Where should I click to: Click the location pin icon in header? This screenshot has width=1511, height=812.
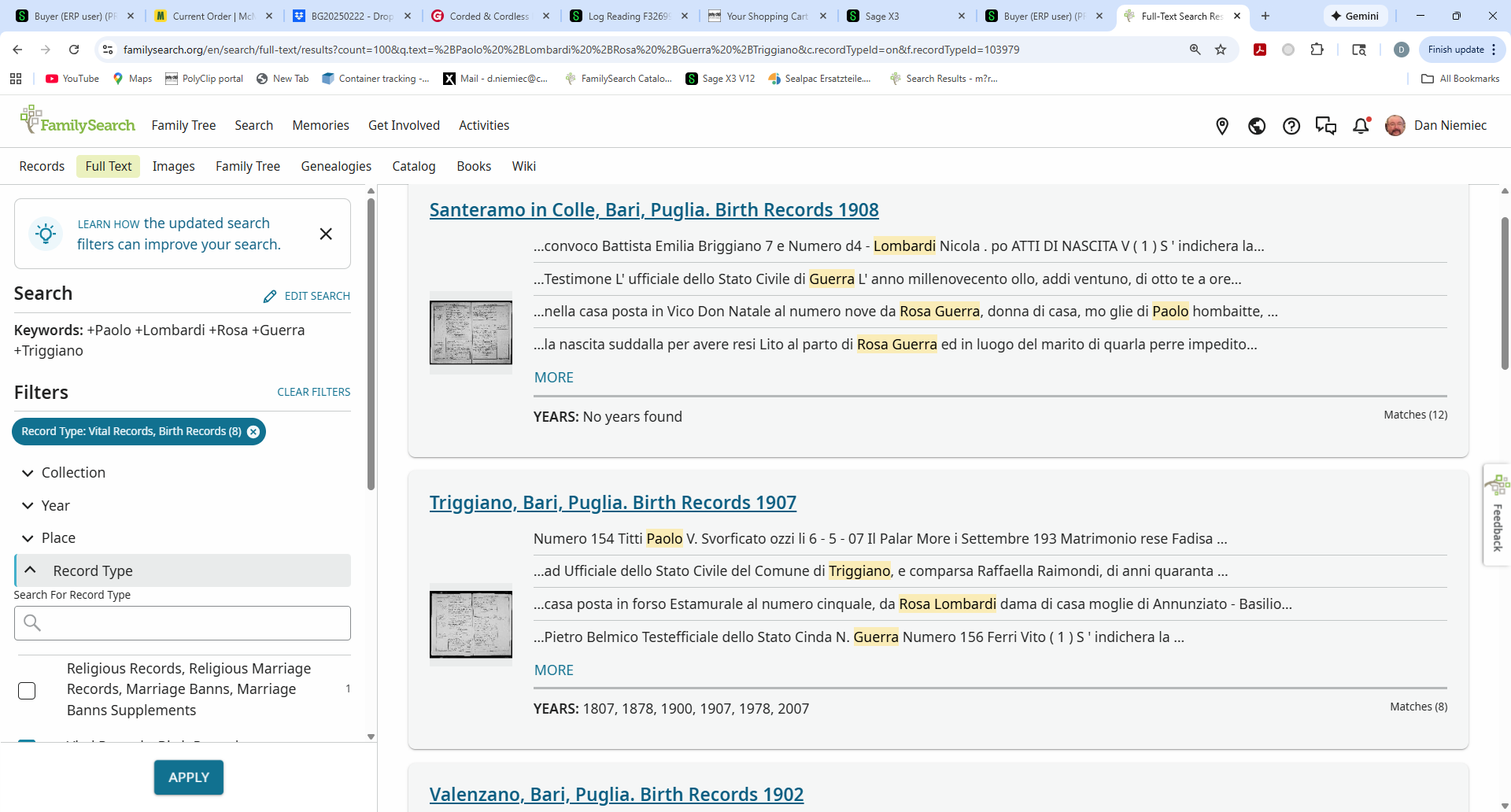[x=1222, y=126]
